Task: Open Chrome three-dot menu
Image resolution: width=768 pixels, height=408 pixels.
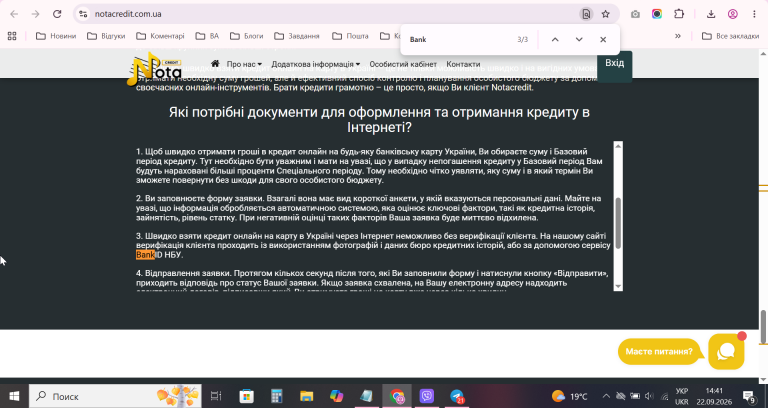Action: [754, 14]
